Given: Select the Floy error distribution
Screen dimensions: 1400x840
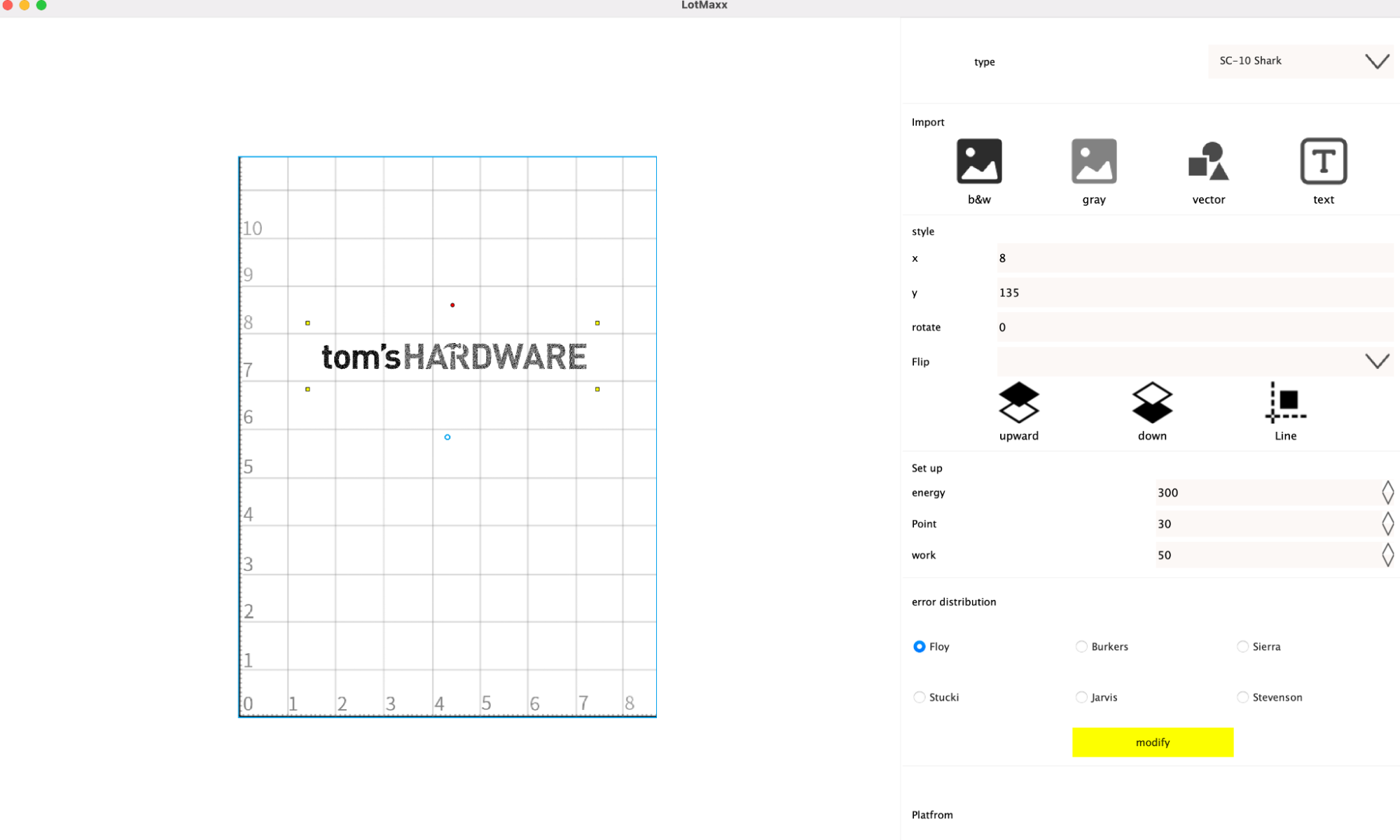Looking at the screenshot, I should pos(920,647).
